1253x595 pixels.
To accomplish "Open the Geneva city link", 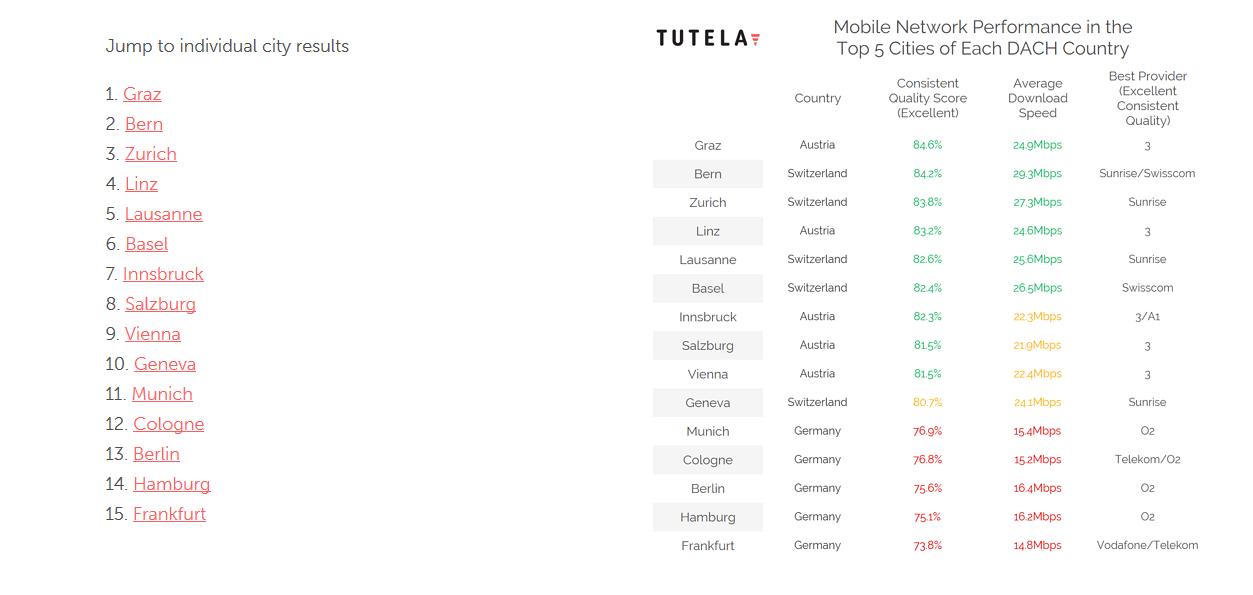I will click(165, 364).
